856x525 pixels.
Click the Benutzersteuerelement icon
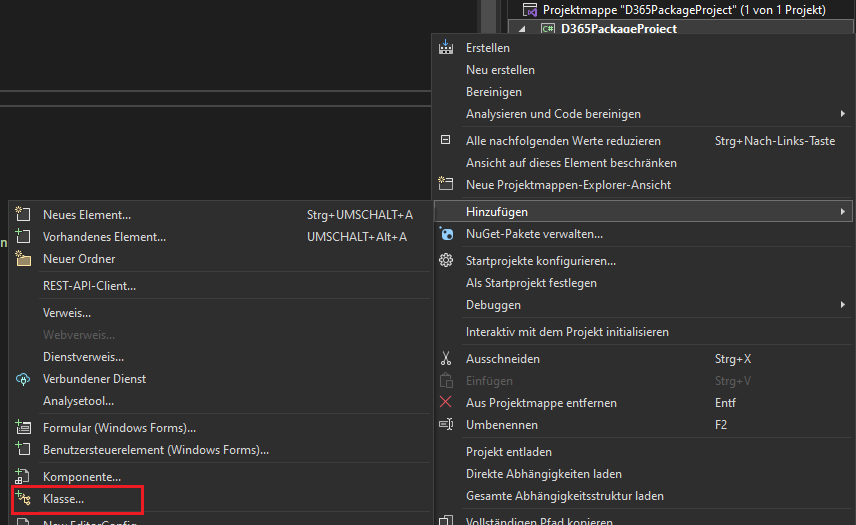pyautogui.click(x=23, y=449)
